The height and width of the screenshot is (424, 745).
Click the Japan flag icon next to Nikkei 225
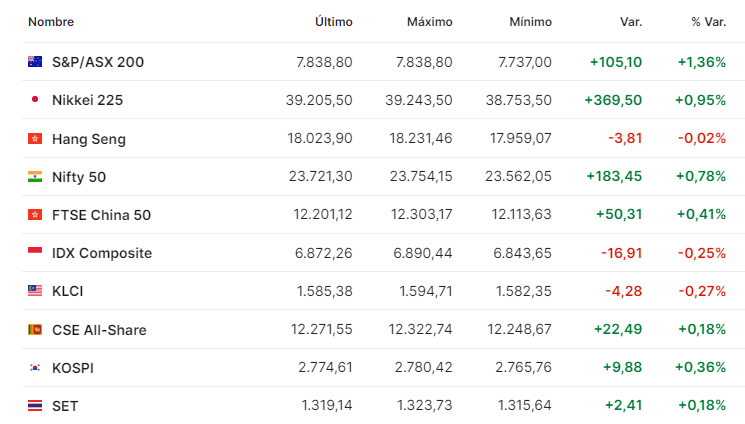point(35,99)
